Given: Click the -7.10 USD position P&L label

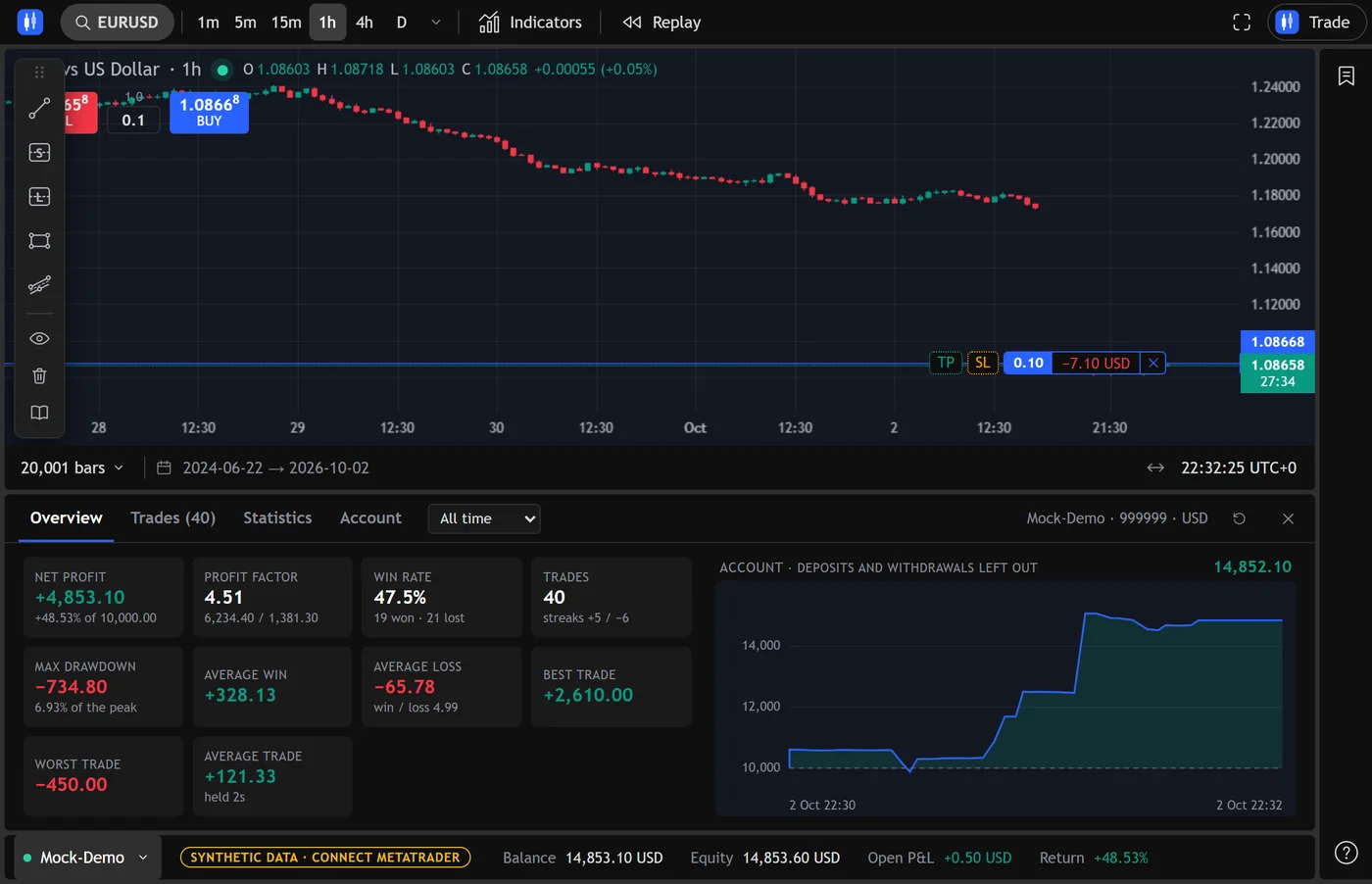Looking at the screenshot, I should click(x=1097, y=363).
